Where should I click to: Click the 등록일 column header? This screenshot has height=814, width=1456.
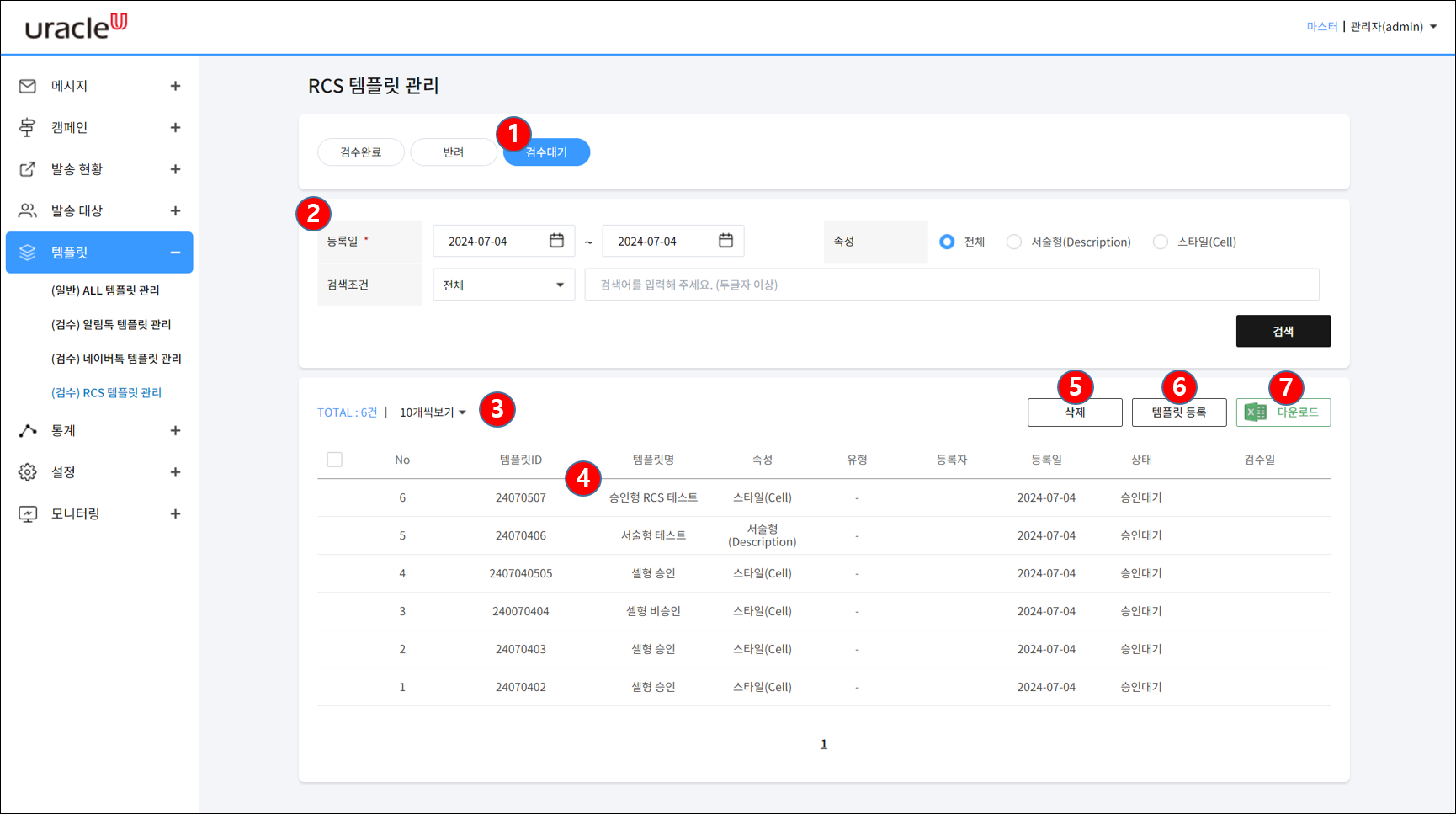click(x=1046, y=460)
